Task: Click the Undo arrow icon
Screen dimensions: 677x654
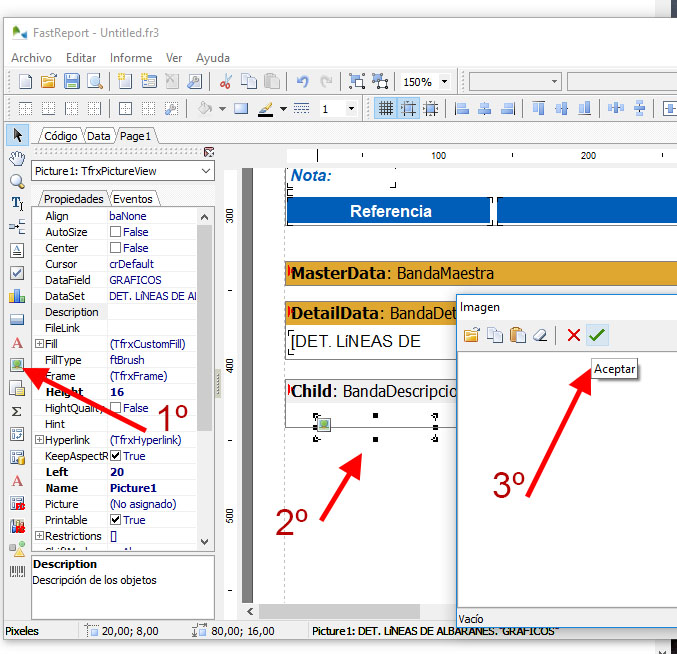Action: tap(303, 81)
